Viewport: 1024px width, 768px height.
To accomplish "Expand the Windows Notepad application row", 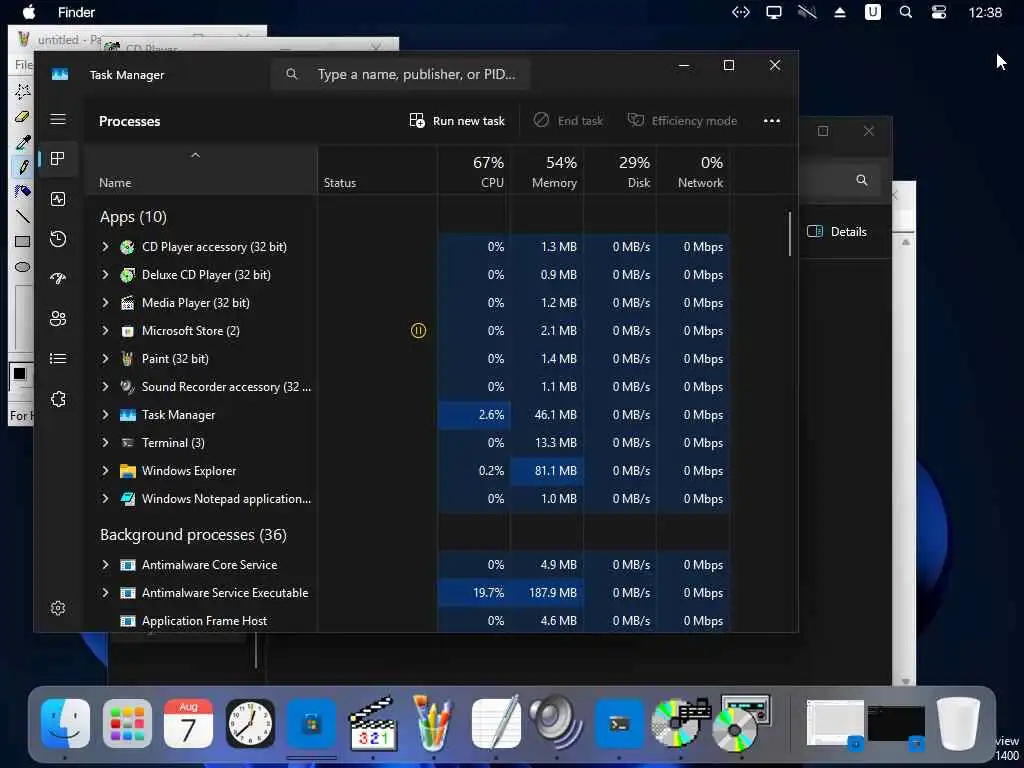I will click(x=105, y=499).
